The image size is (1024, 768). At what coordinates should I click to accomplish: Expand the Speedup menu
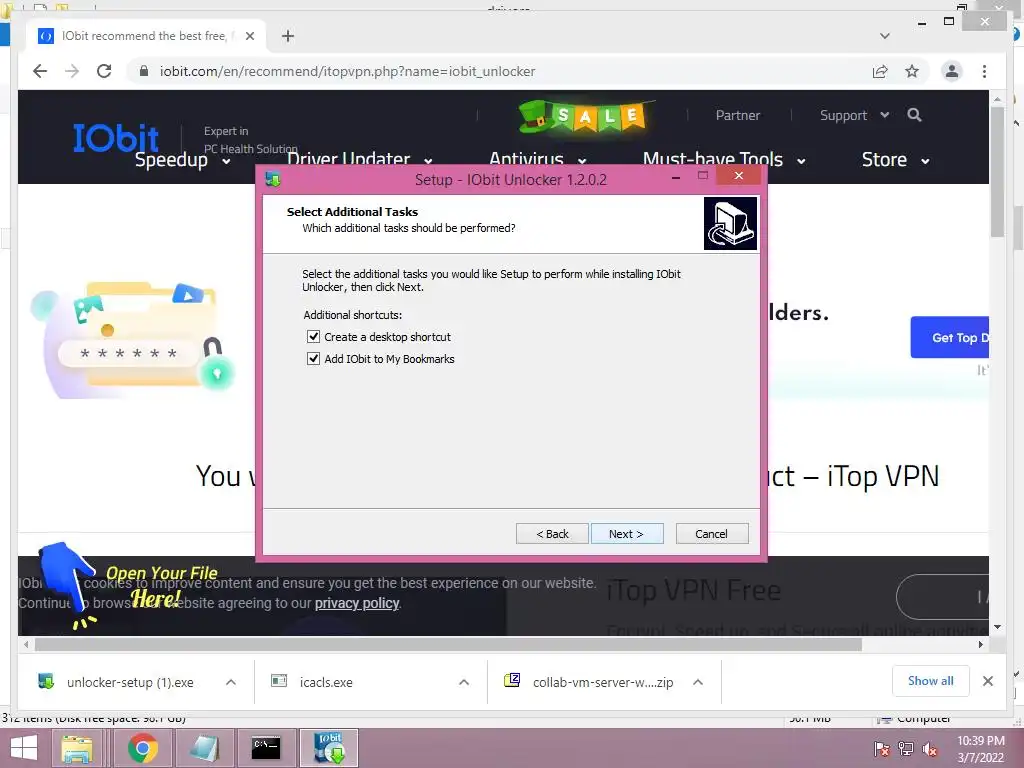point(182,159)
